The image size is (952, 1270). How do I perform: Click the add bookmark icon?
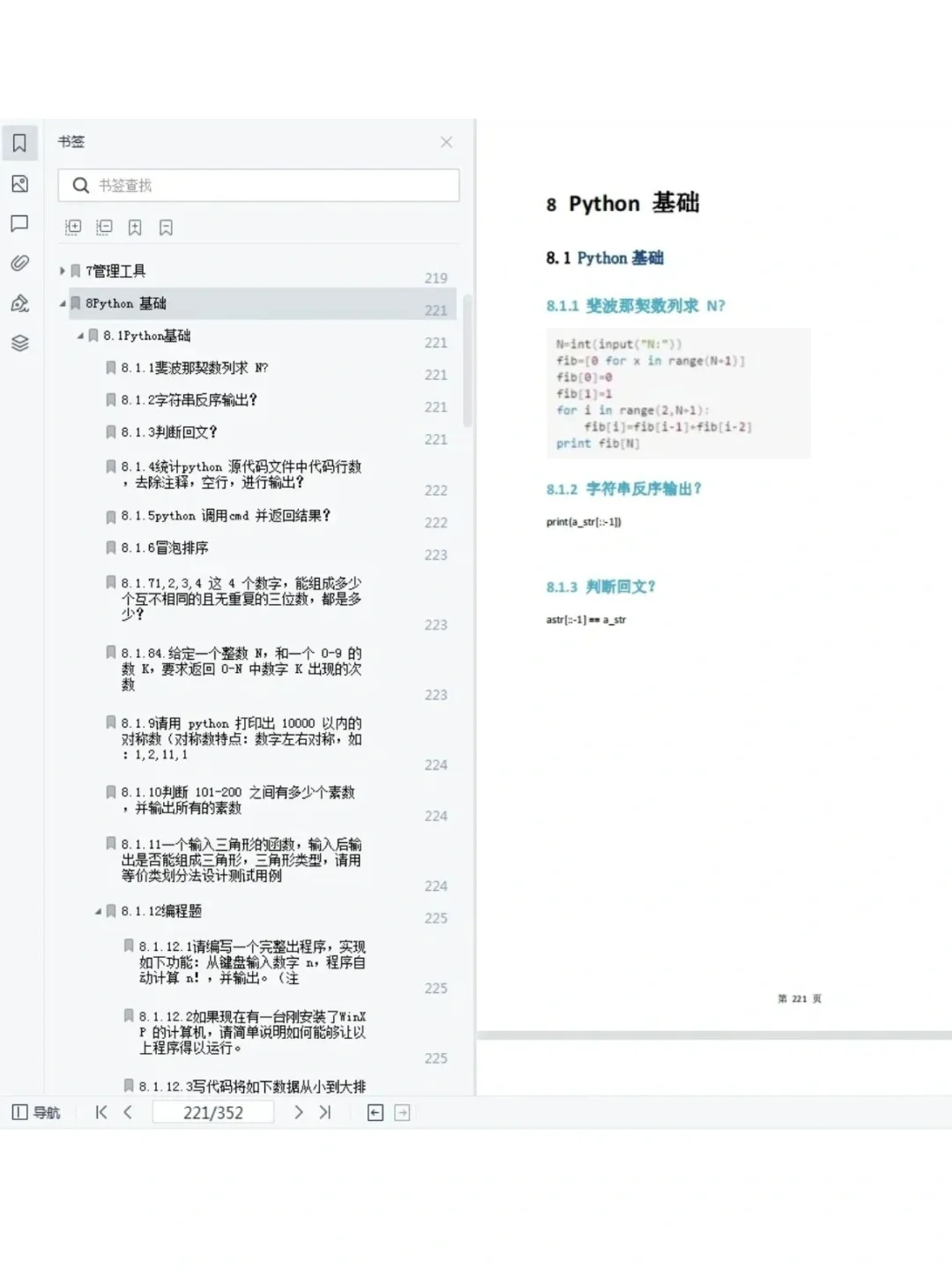pos(136,227)
